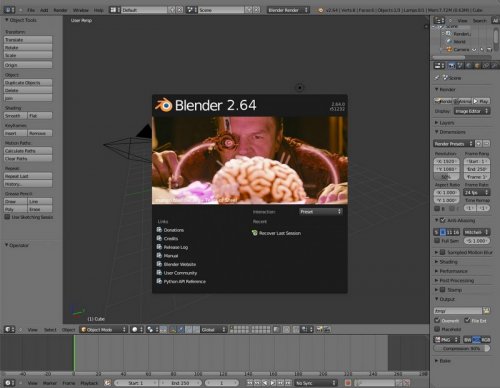500x388 pixels.
Task: Open the 3D viewport Select menu
Action: coord(50,330)
